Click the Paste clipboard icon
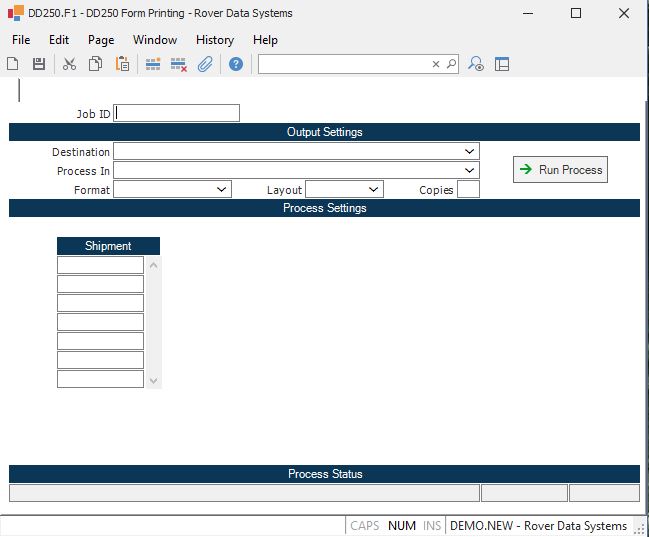Screen dimensions: 649x537 (x=122, y=64)
